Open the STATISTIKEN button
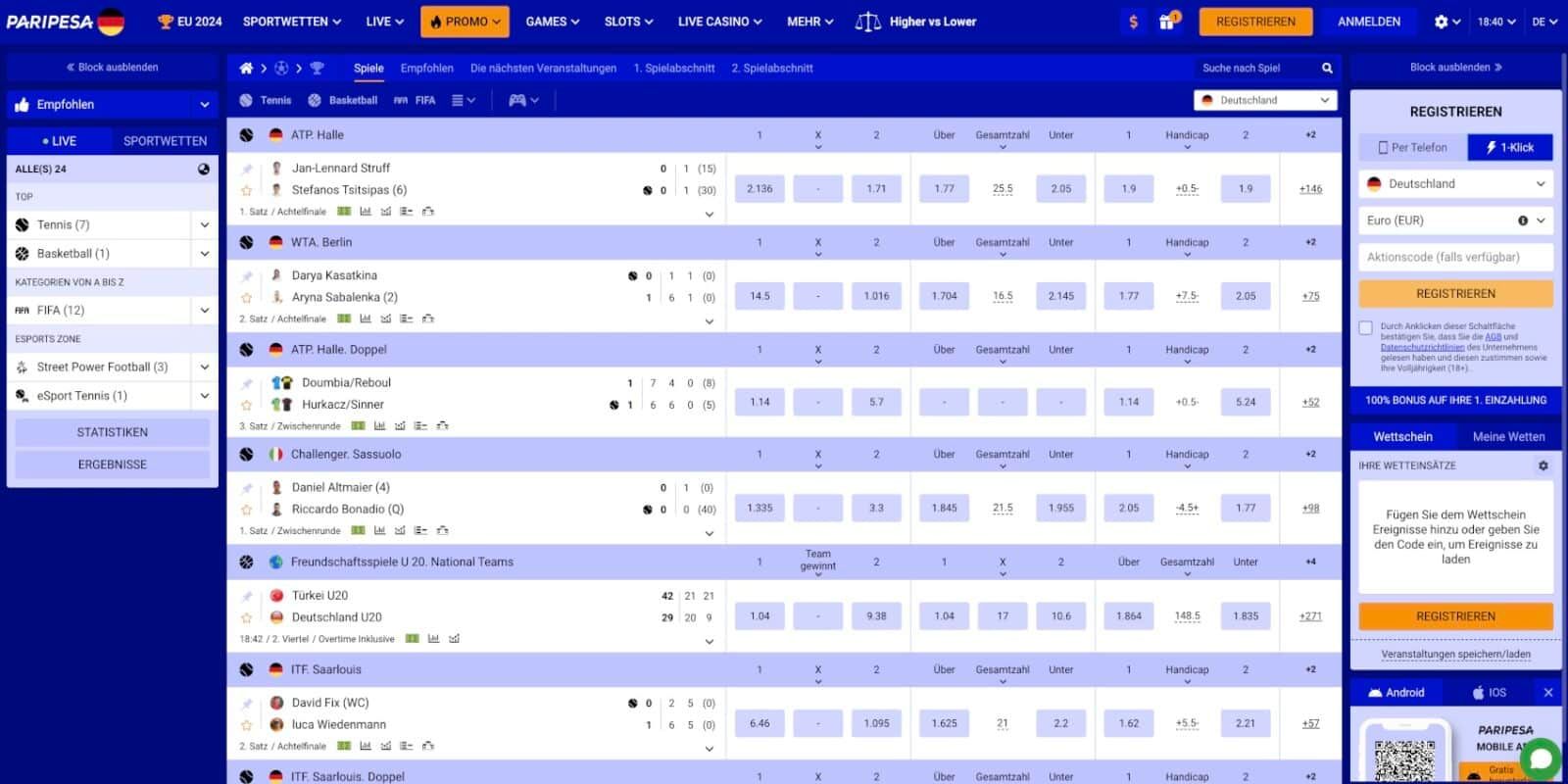This screenshot has width=1568, height=784. tap(113, 432)
